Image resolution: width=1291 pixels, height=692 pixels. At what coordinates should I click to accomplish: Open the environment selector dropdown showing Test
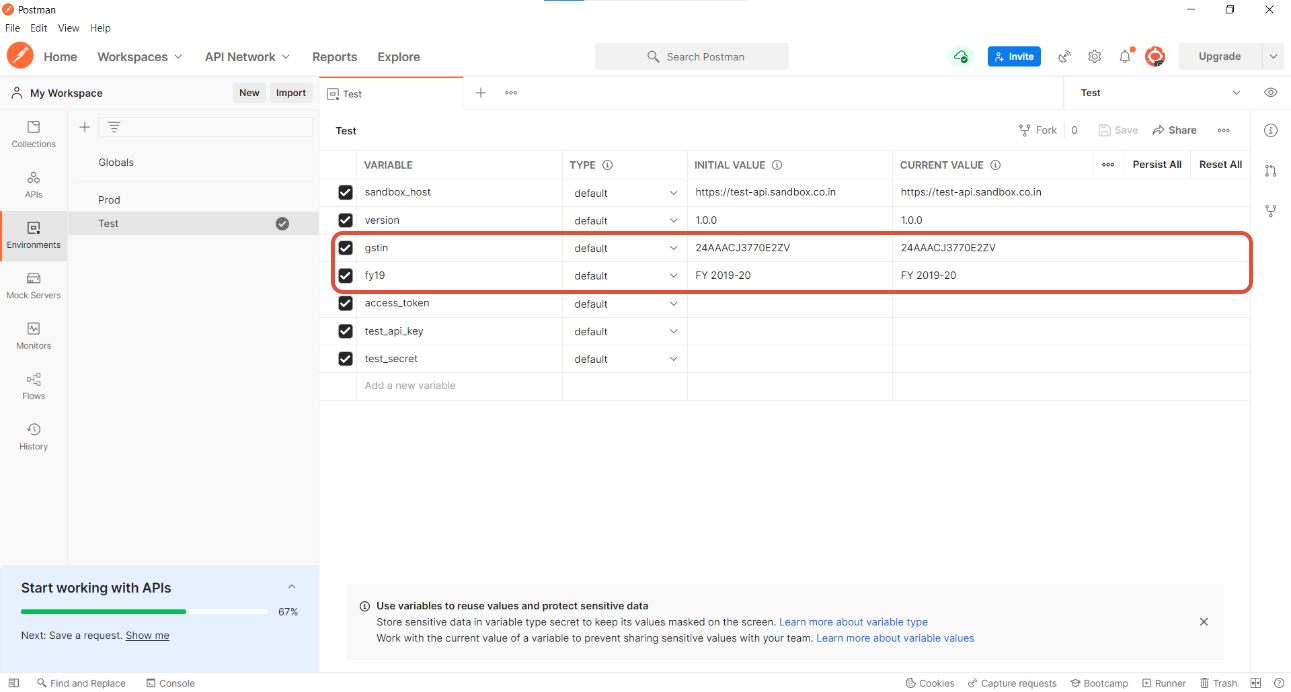[1159, 92]
